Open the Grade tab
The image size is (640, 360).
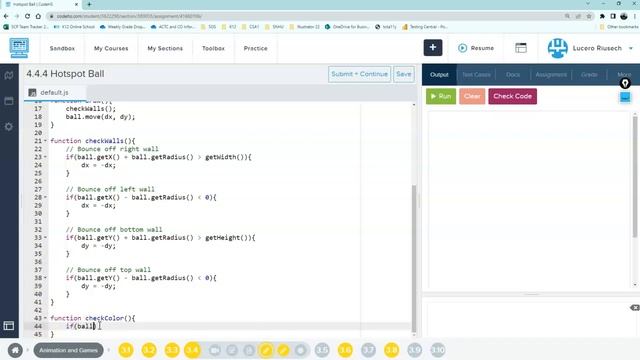click(589, 75)
